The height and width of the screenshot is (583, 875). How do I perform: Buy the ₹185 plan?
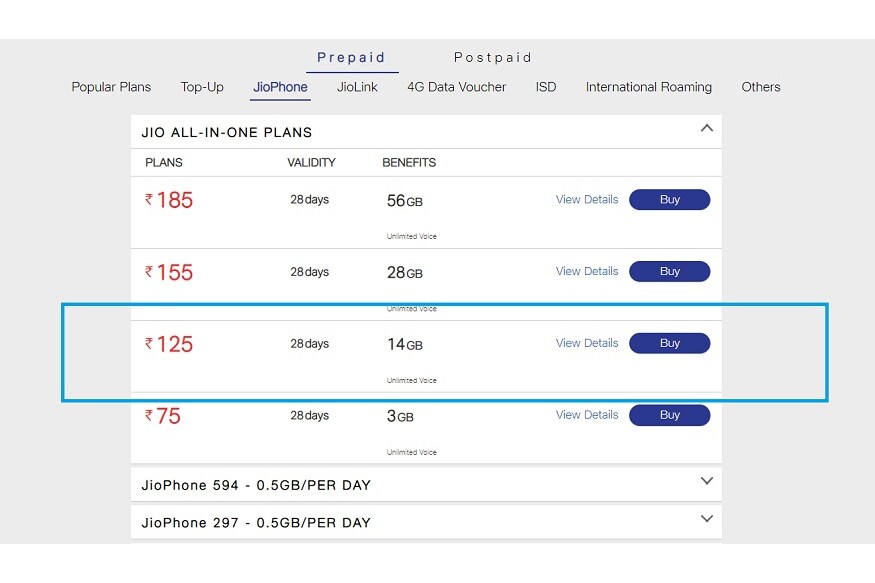click(670, 200)
